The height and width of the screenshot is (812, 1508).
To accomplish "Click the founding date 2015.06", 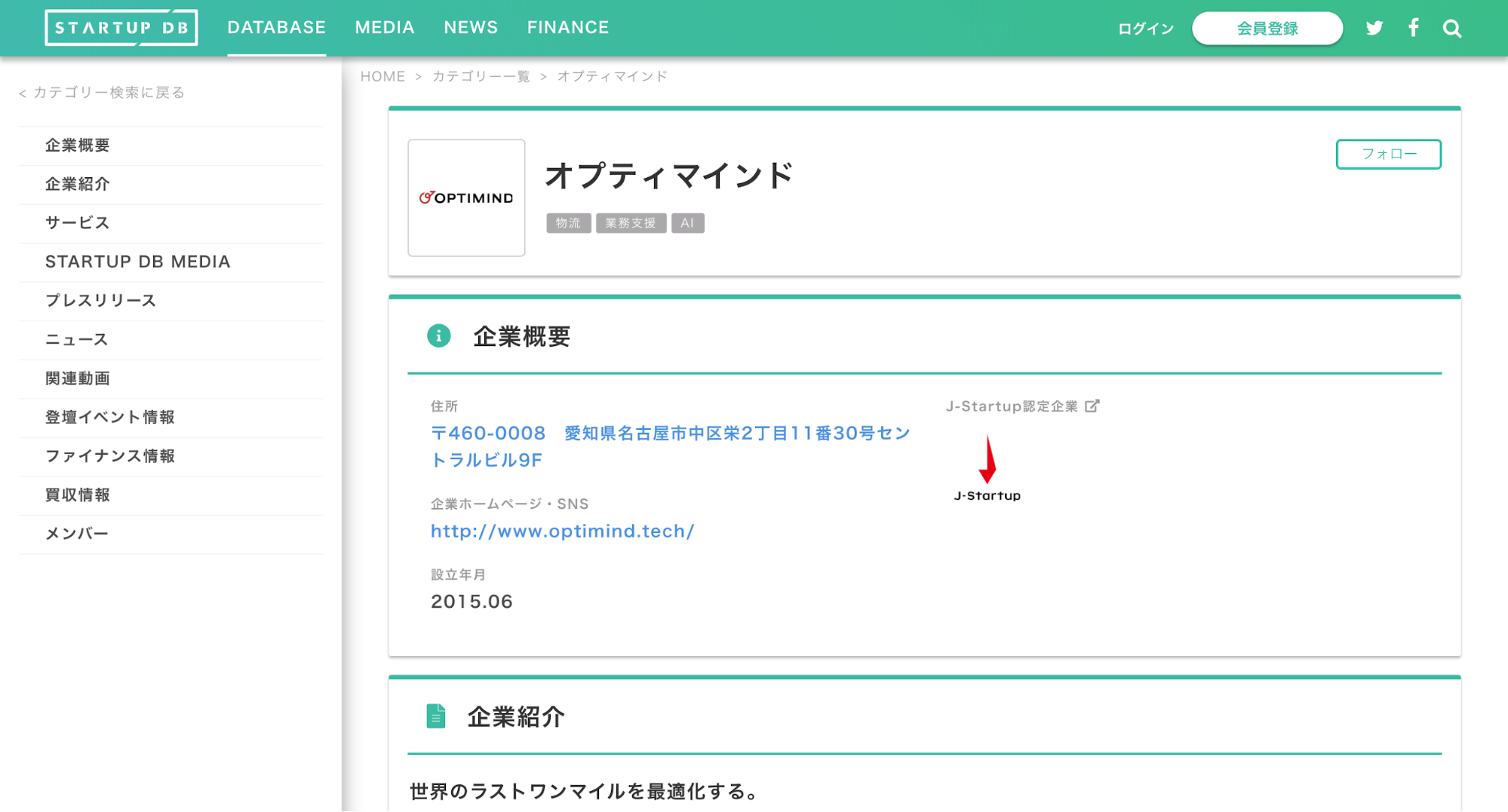I will 472,602.
